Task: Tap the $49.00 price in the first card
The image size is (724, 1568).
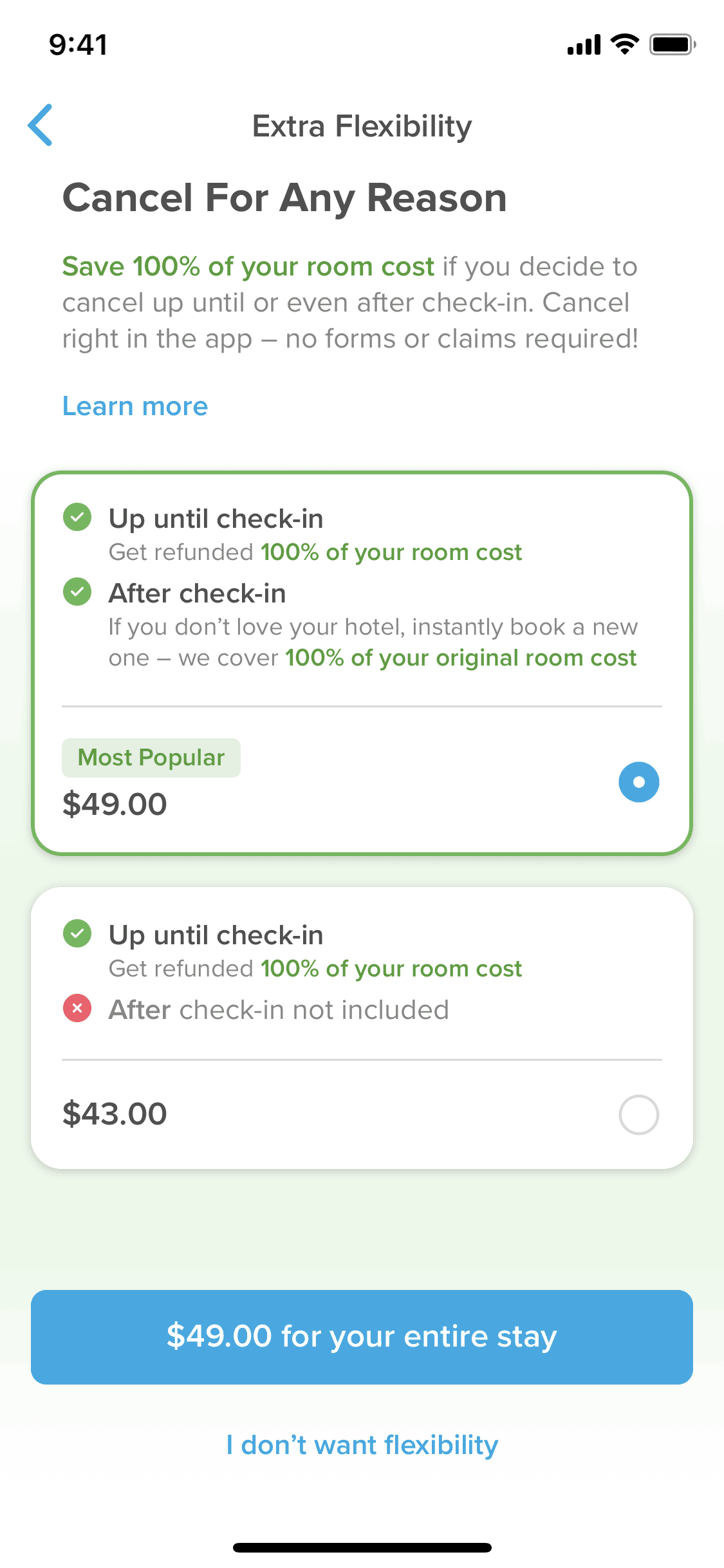Action: coord(115,804)
